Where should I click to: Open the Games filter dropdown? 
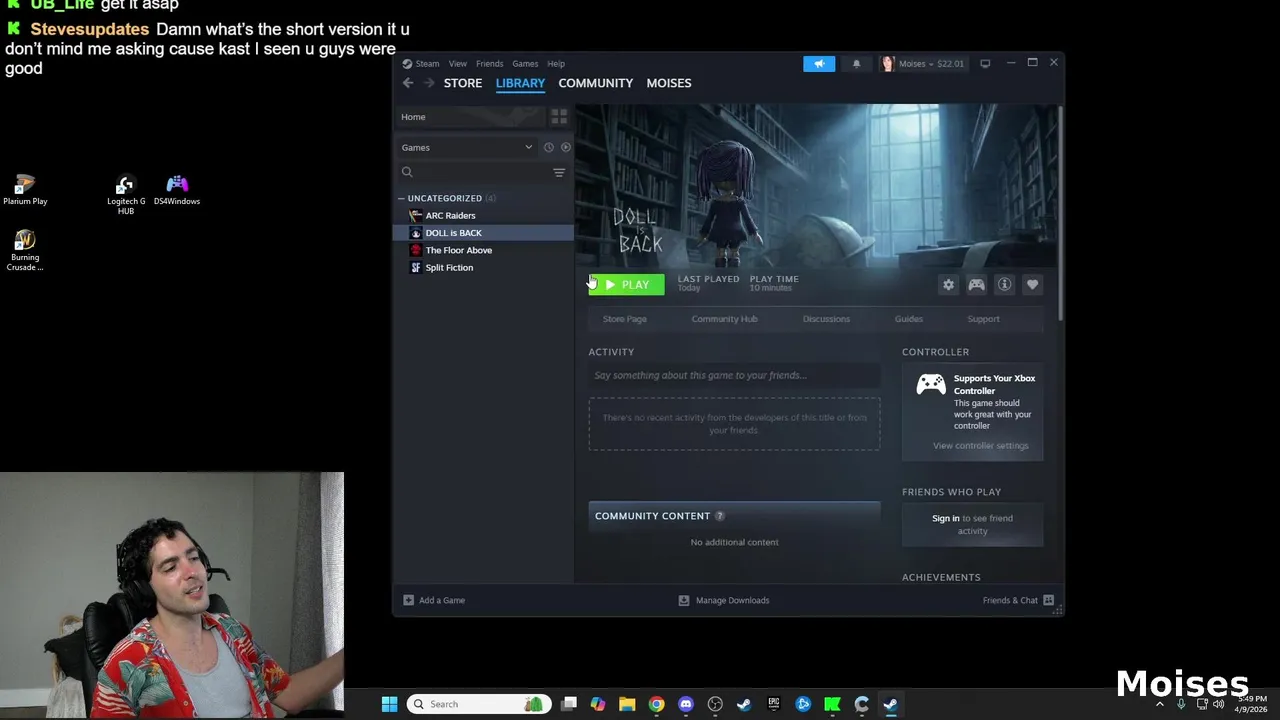pyautogui.click(x=467, y=148)
